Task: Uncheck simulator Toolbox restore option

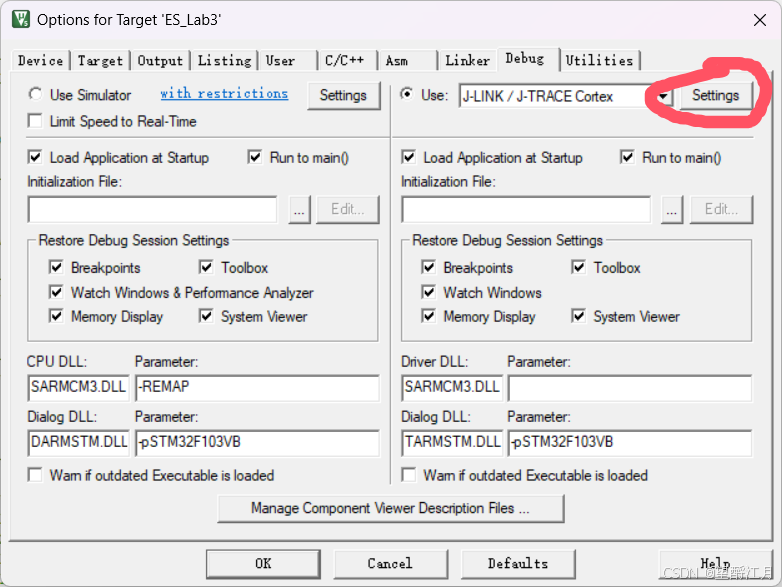Action: 206,267
